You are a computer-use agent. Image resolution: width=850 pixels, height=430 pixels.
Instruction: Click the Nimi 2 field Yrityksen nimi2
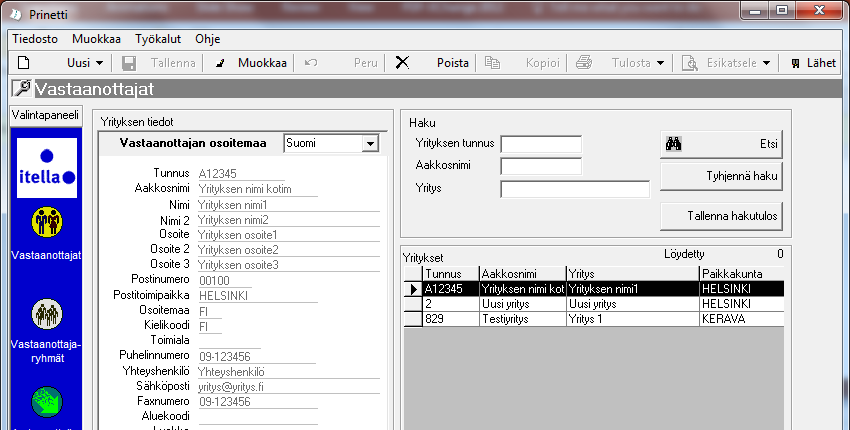pyautogui.click(x=288, y=220)
